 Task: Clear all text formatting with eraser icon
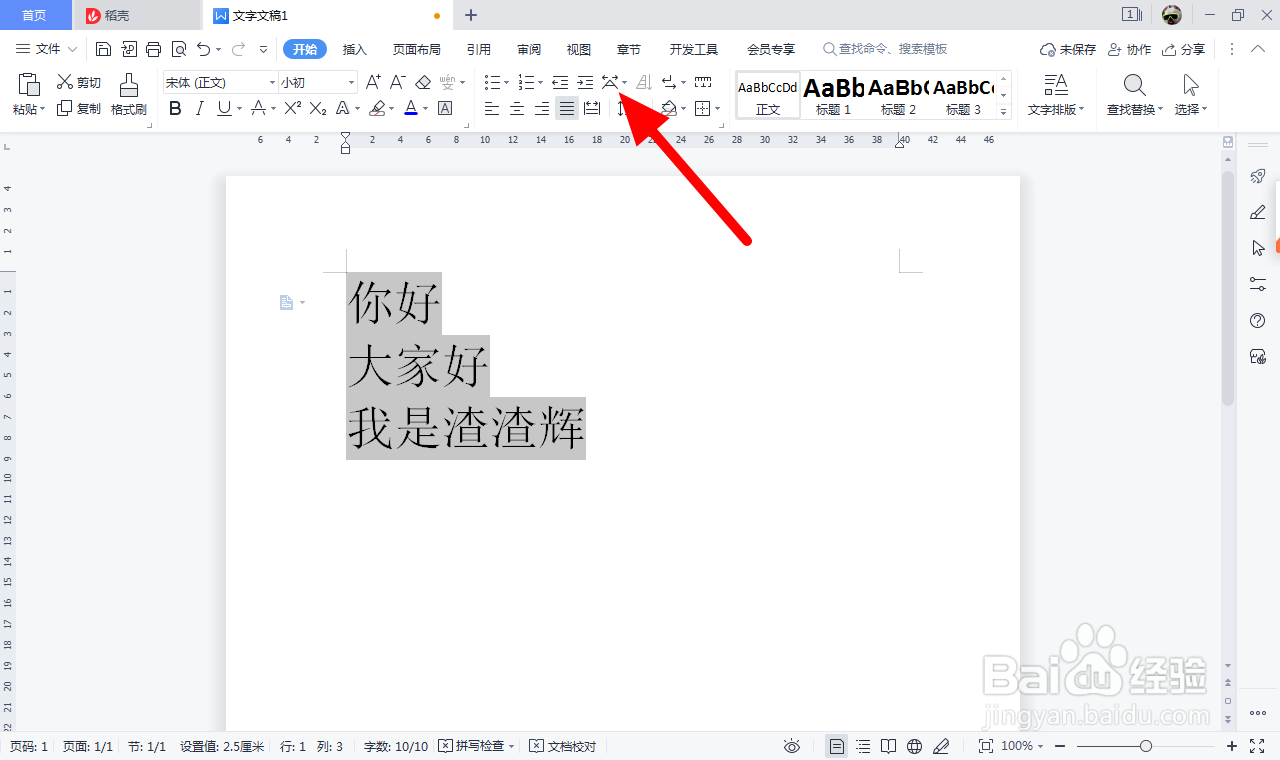coord(422,82)
